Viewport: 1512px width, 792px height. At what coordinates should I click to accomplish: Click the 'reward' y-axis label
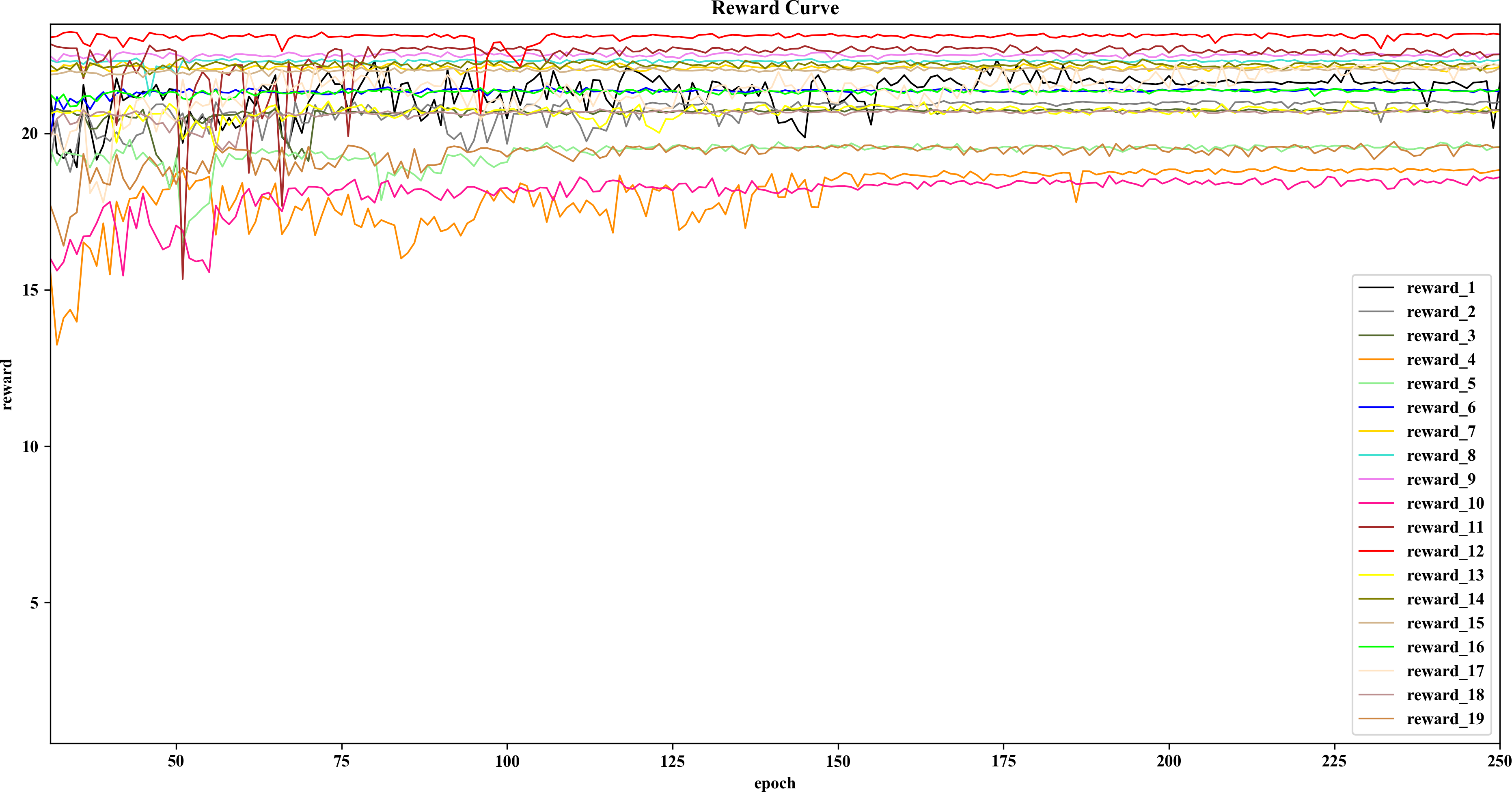7,384
